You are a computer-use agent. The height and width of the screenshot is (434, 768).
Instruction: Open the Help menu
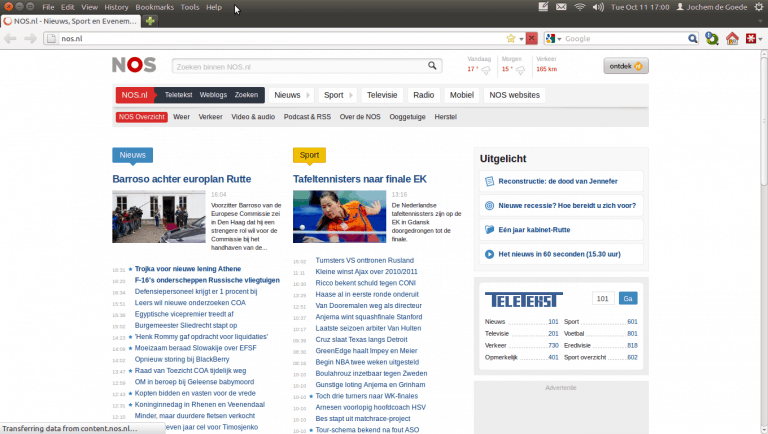214,7
